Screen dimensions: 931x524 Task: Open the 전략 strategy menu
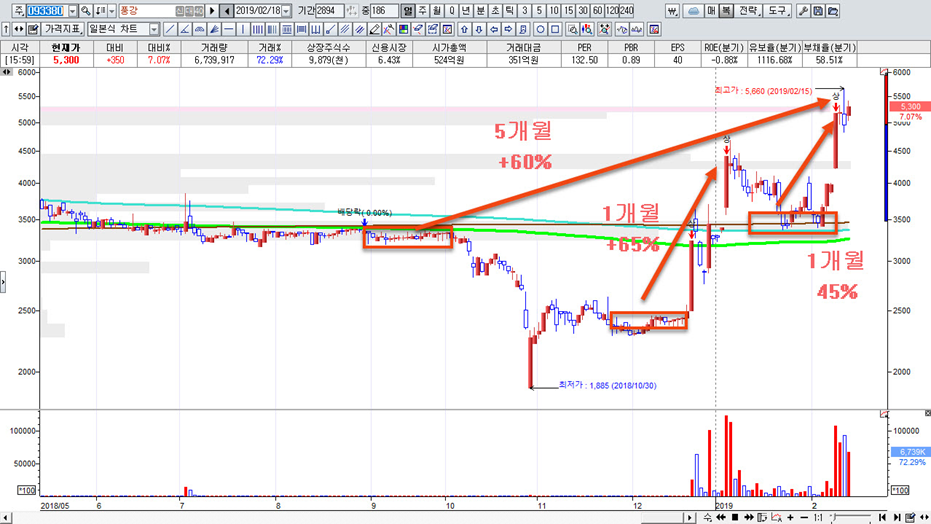click(x=748, y=11)
